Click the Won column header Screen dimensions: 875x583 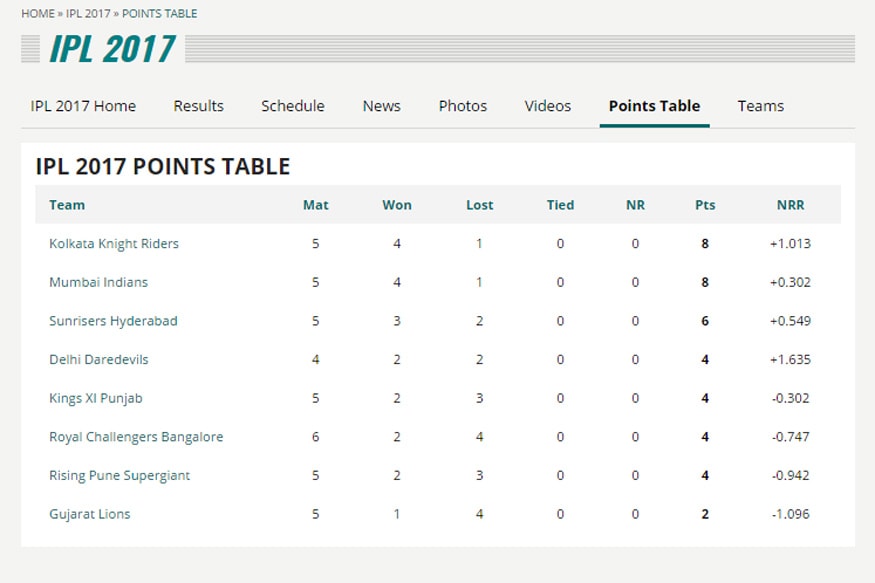point(397,205)
